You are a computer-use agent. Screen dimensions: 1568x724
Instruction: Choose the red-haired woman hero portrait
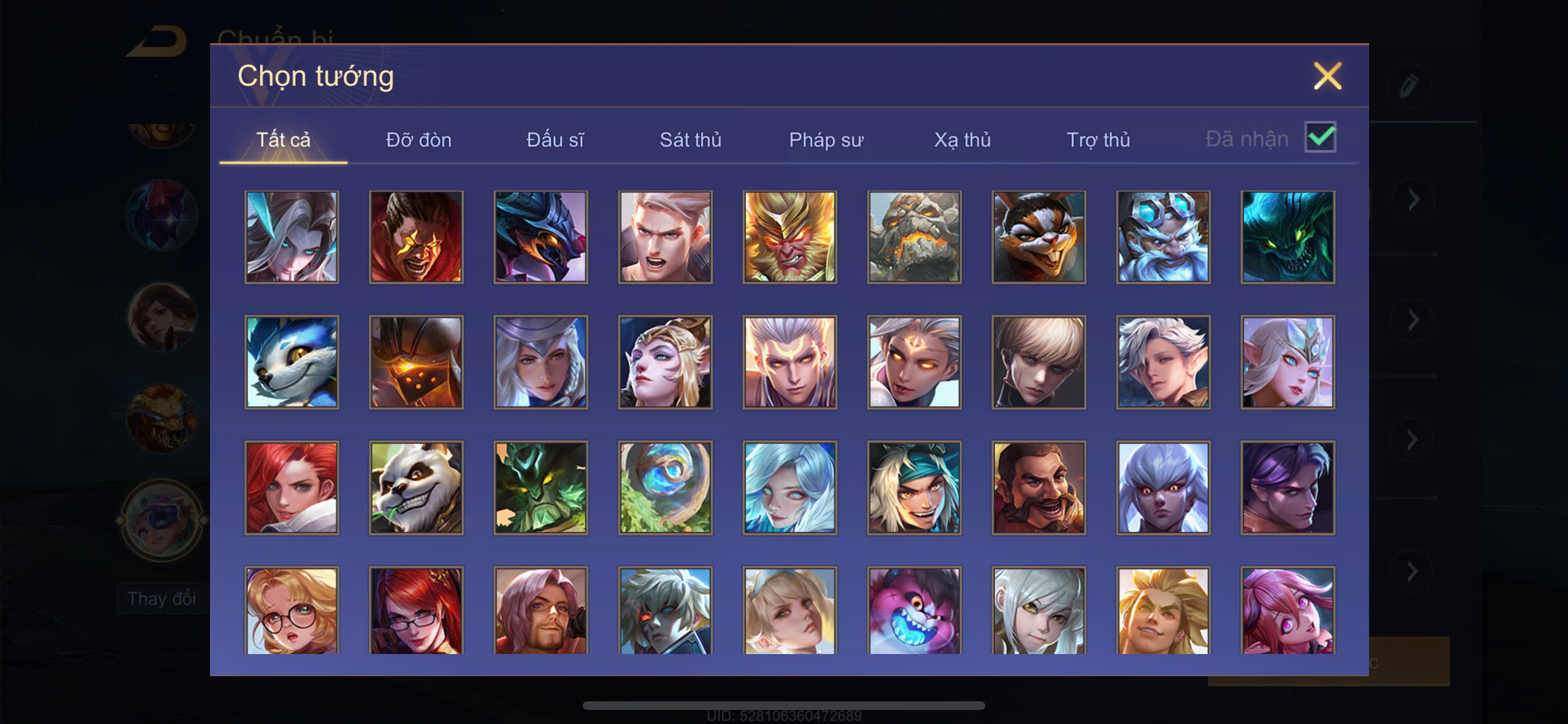(292, 487)
